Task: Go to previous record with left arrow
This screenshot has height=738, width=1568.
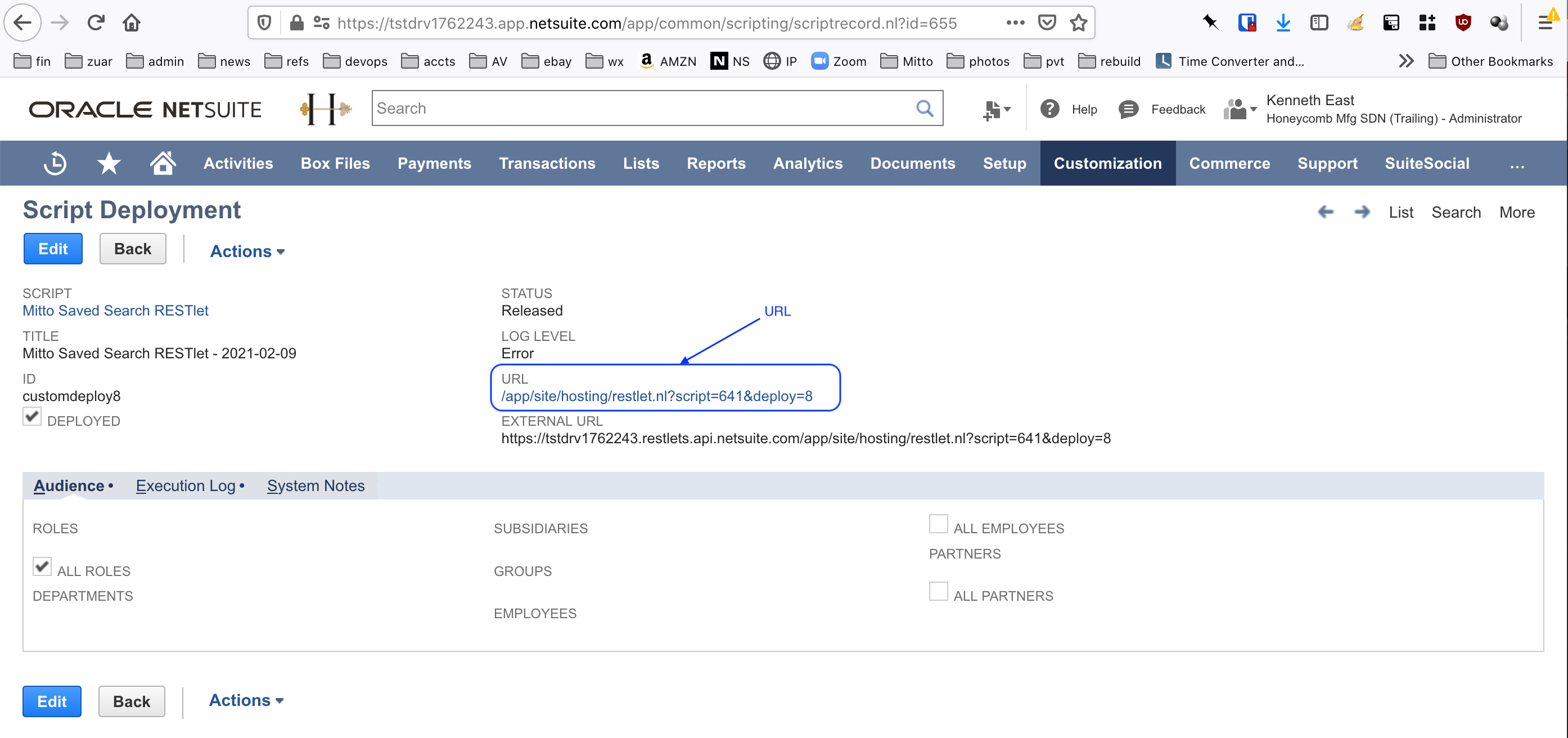Action: coord(1326,212)
